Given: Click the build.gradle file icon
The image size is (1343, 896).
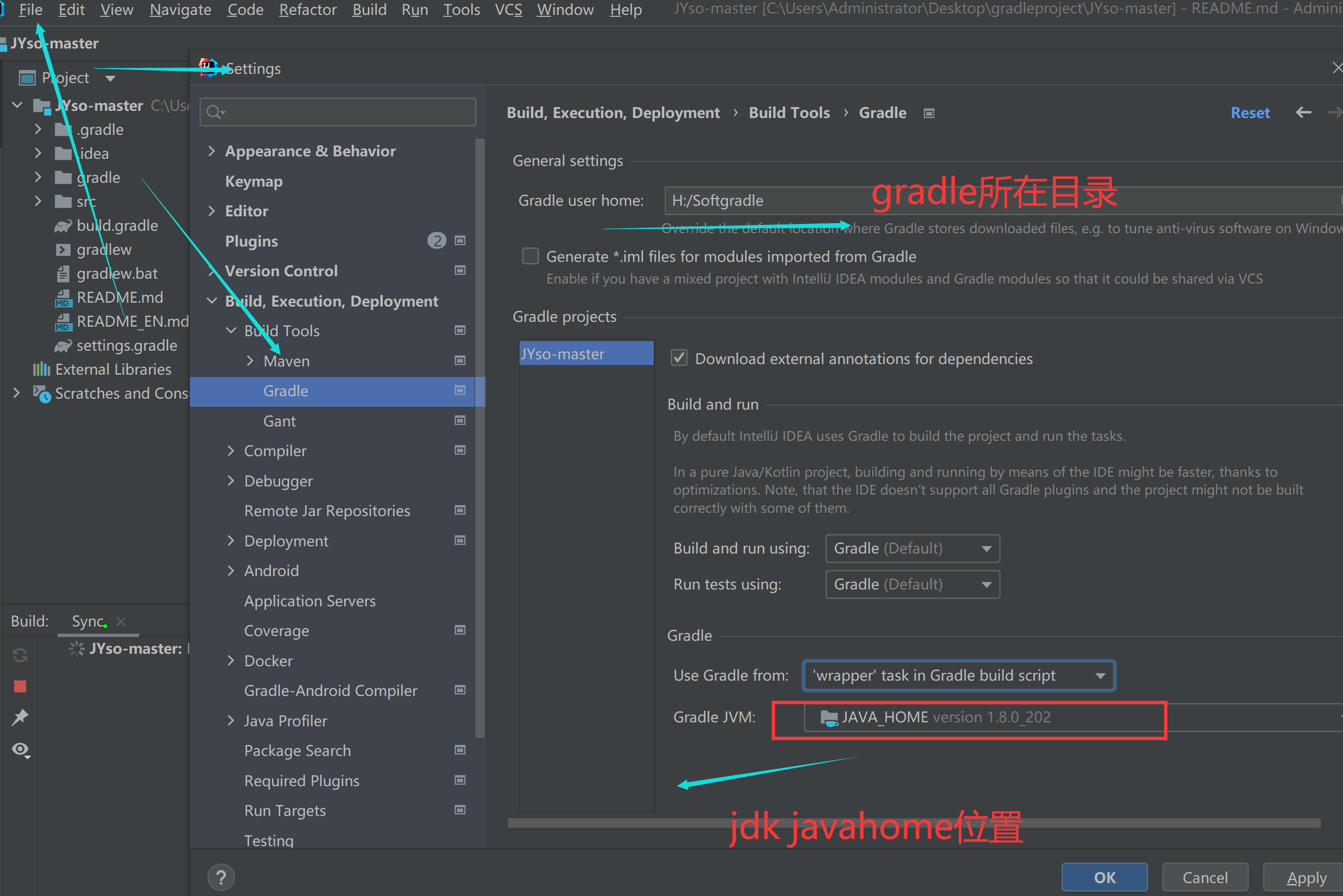Looking at the screenshot, I should click(63, 226).
